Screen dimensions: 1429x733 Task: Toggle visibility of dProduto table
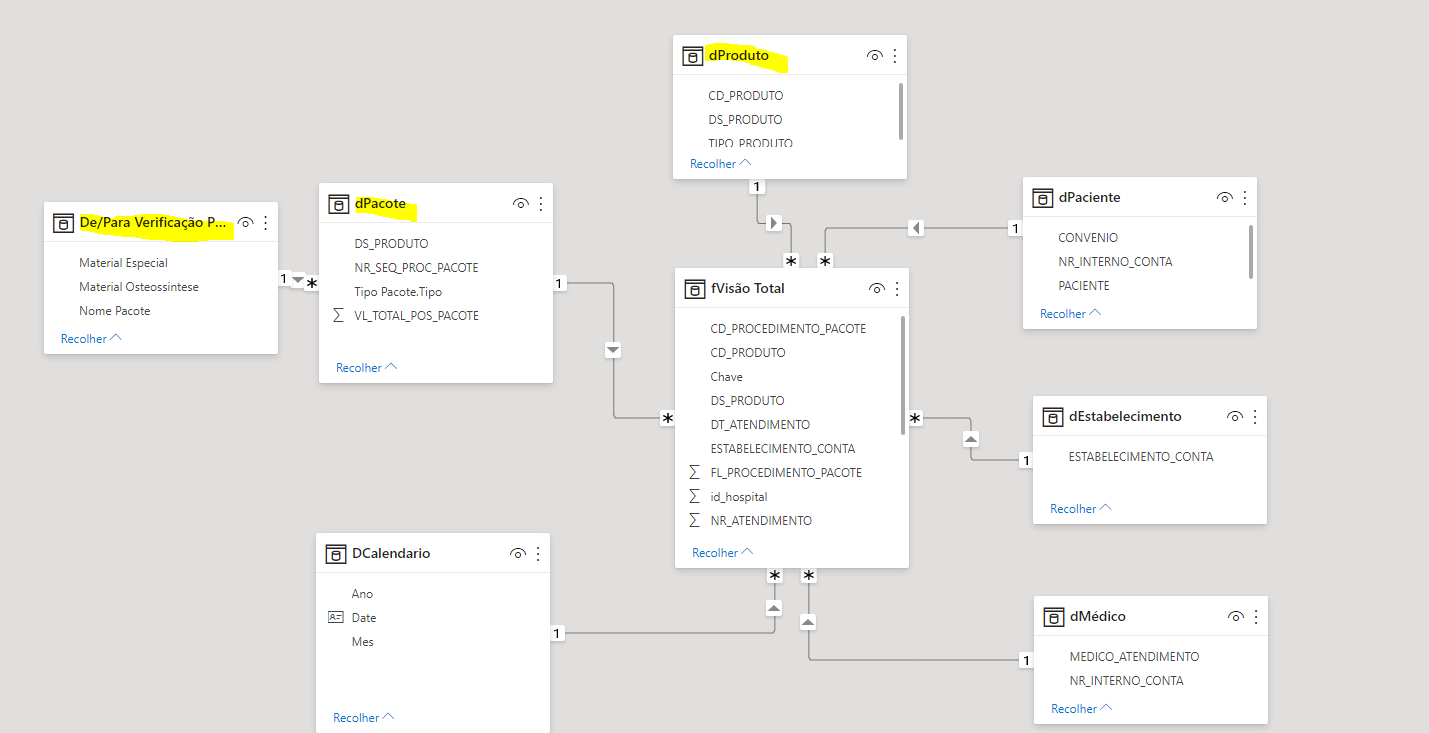click(874, 56)
